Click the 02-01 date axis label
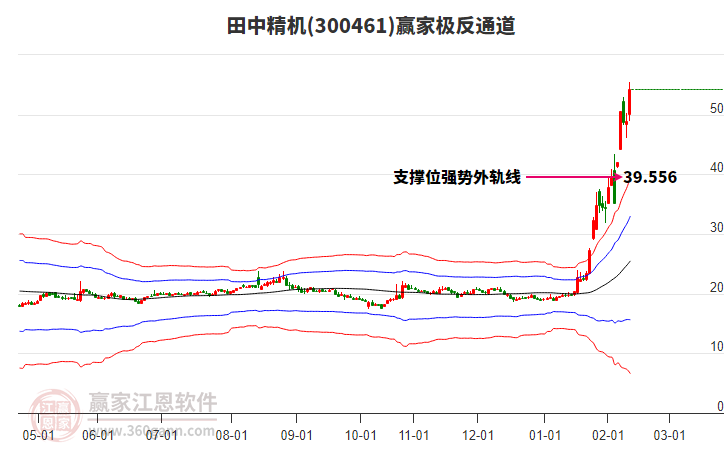This screenshot has height=450, width=726. pyautogui.click(x=608, y=435)
